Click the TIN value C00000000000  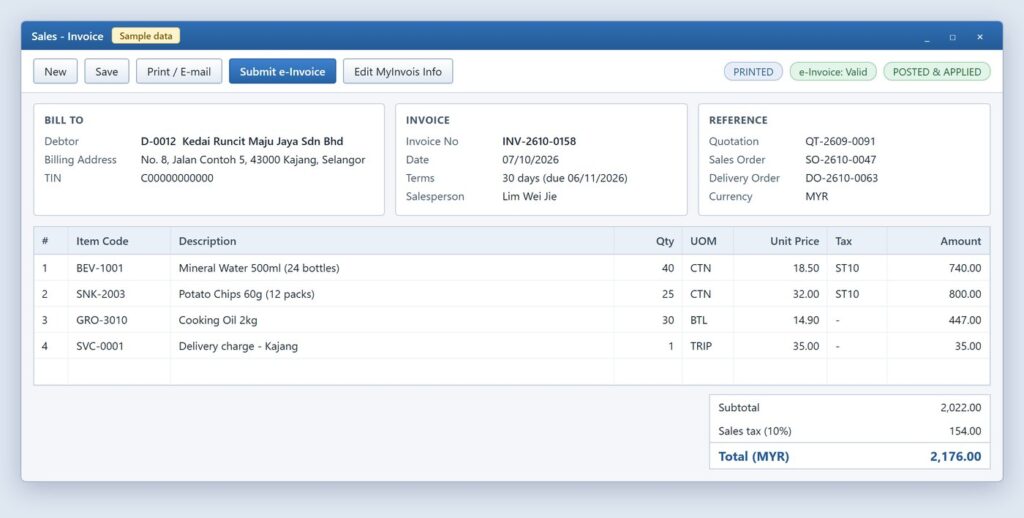(x=177, y=178)
